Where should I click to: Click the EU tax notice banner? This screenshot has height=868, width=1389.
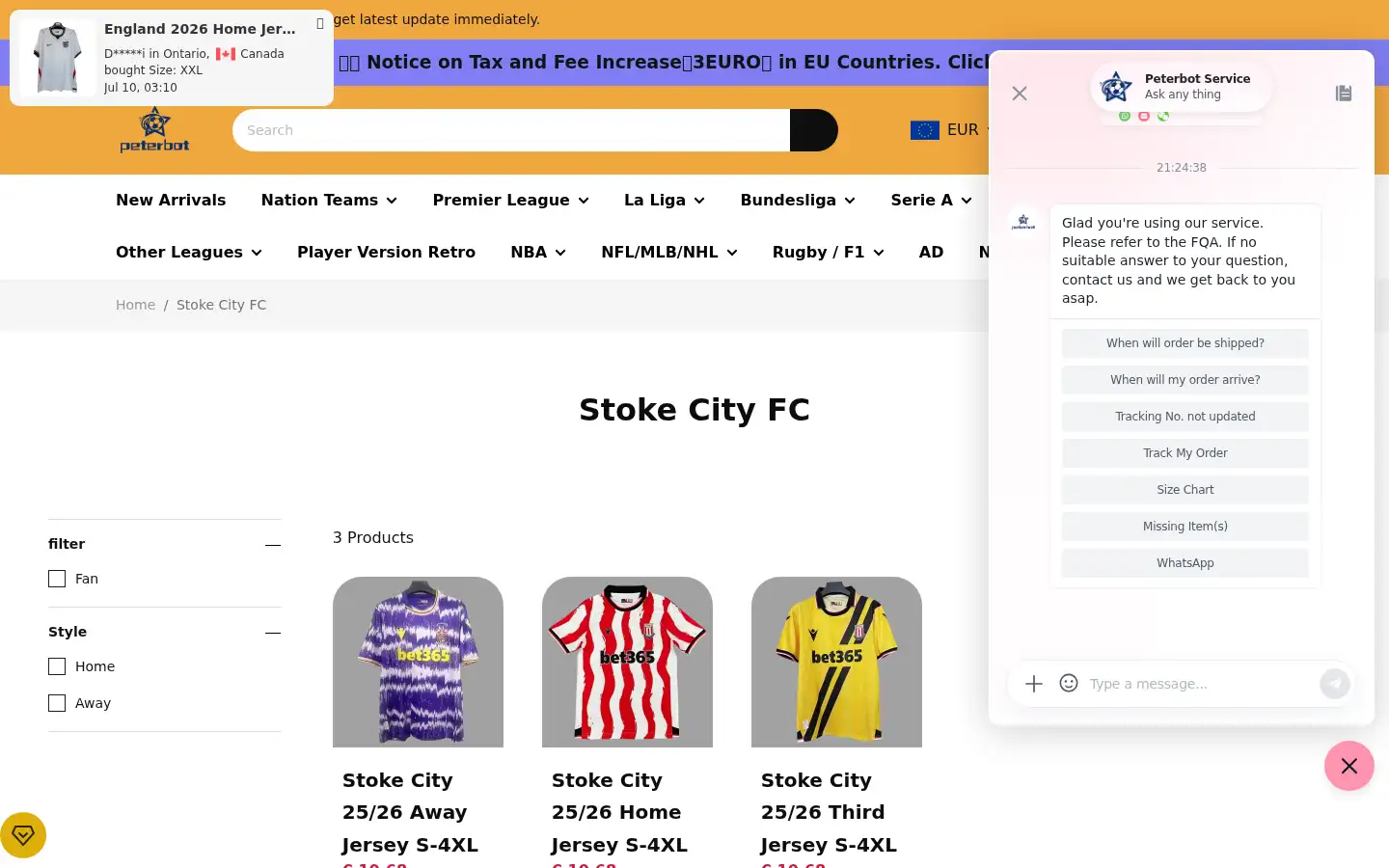(664, 63)
